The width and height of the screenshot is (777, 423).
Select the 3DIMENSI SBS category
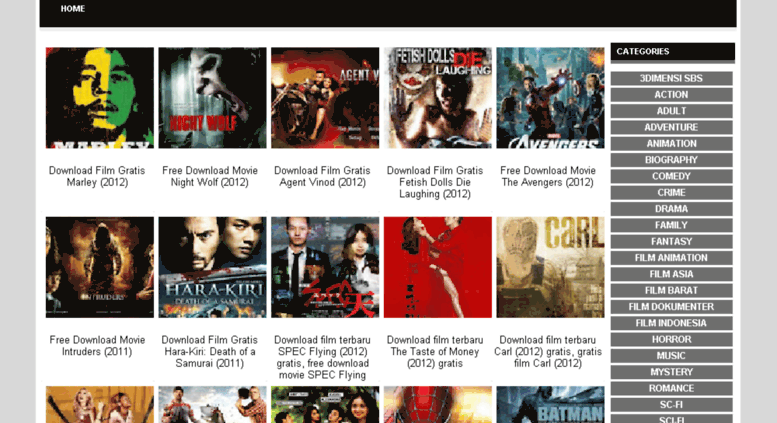[x=671, y=78]
